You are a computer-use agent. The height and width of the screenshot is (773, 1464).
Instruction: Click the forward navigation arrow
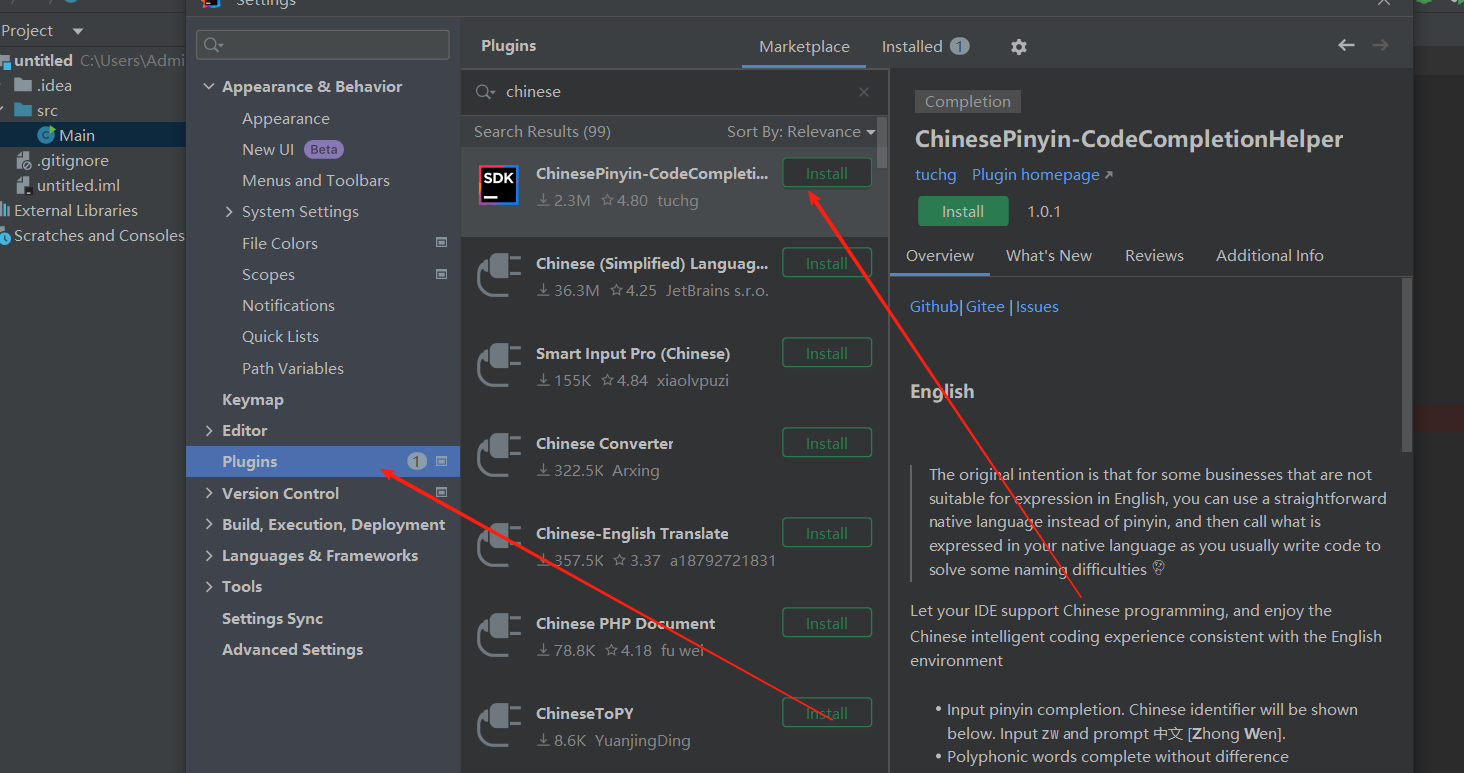pyautogui.click(x=1380, y=45)
